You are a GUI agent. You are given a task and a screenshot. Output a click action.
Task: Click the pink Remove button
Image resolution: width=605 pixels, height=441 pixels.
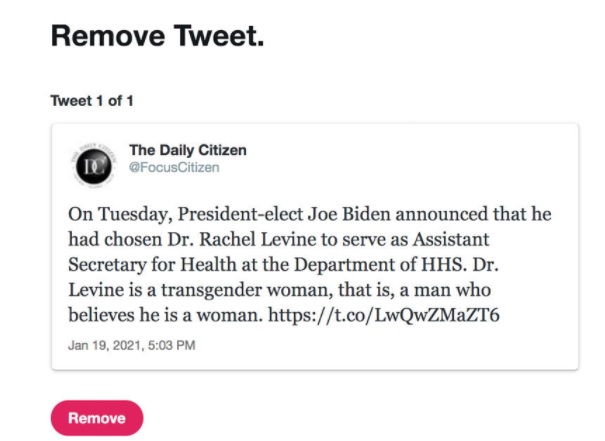(x=97, y=418)
